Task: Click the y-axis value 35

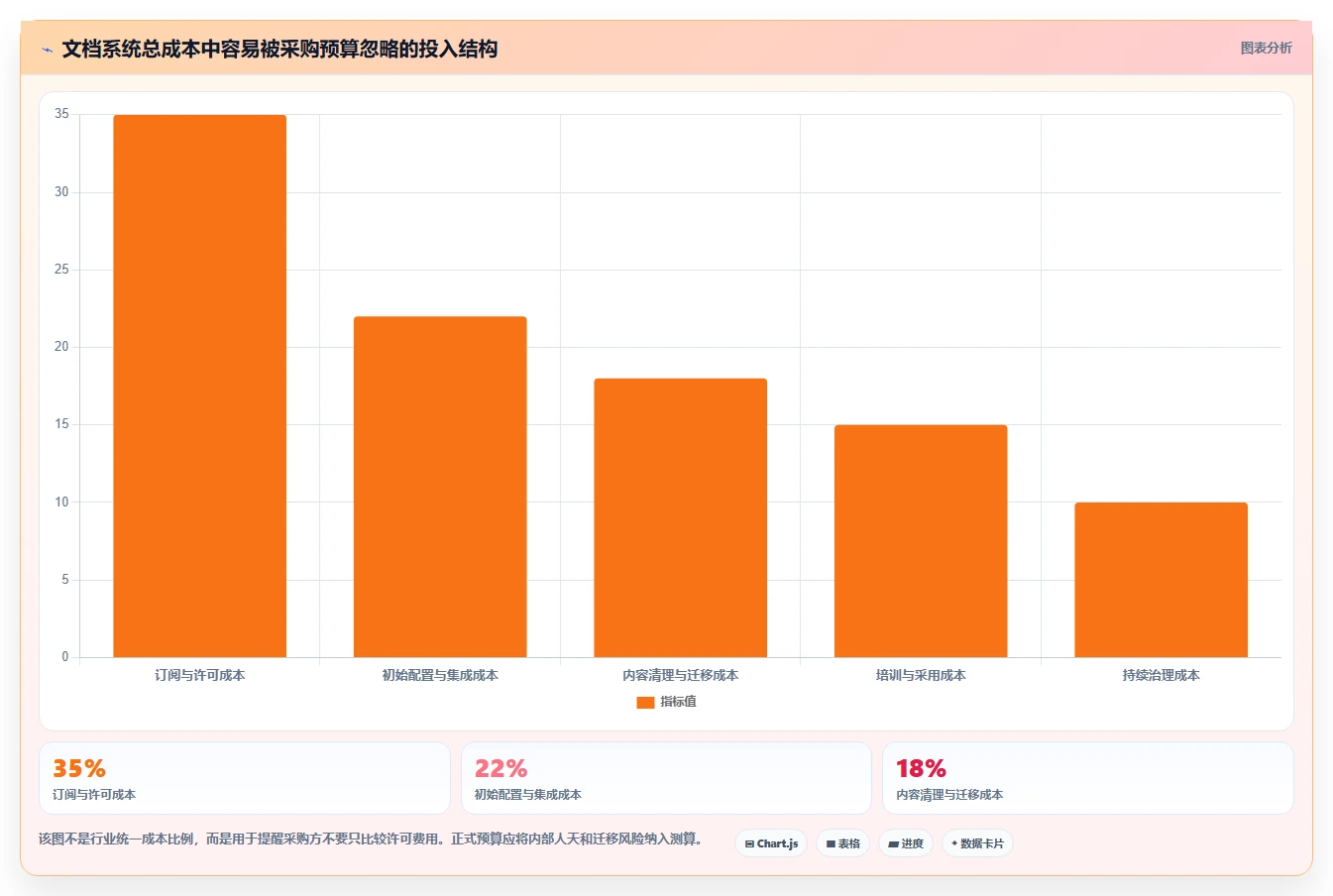Action: 62,114
